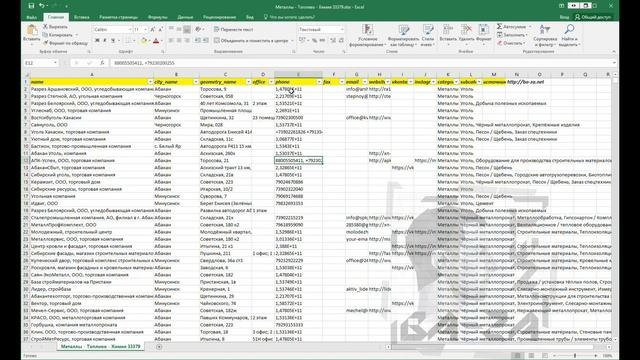The height and width of the screenshot is (360, 640).
Task: Increase the font size
Action: 153,29
